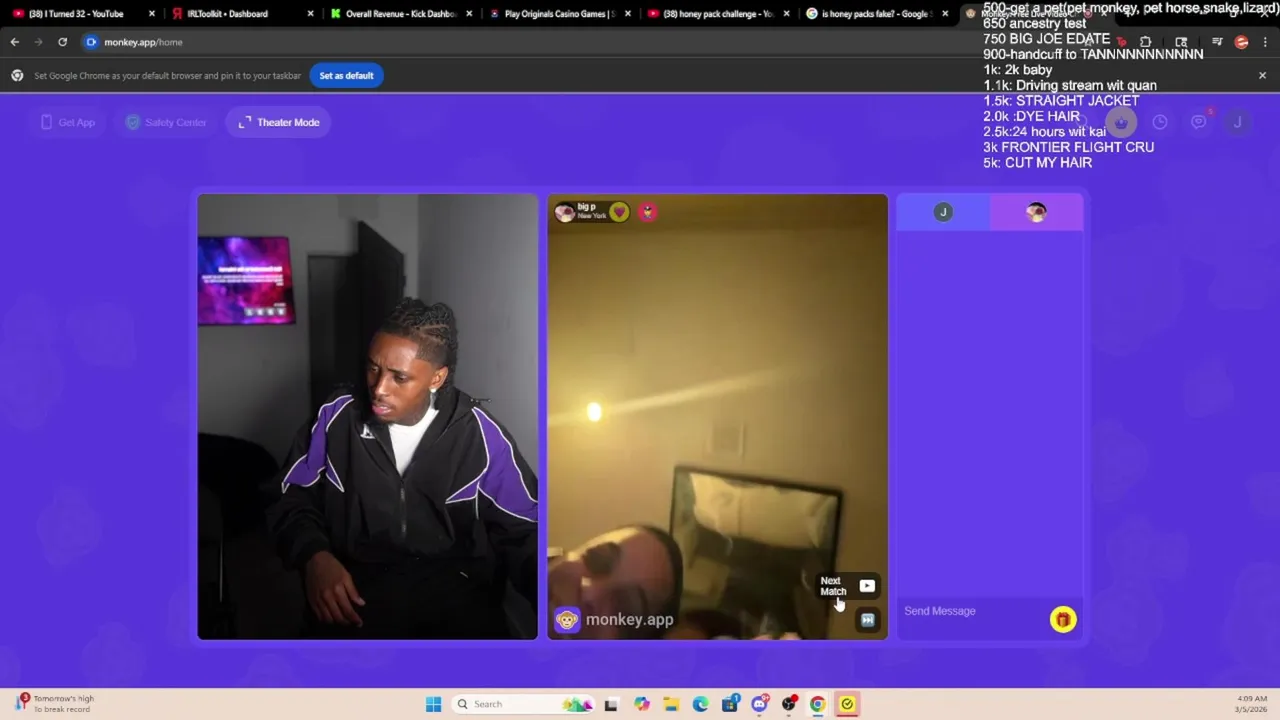Dismiss the default browser info bar
1280x720 pixels.
click(1262, 75)
